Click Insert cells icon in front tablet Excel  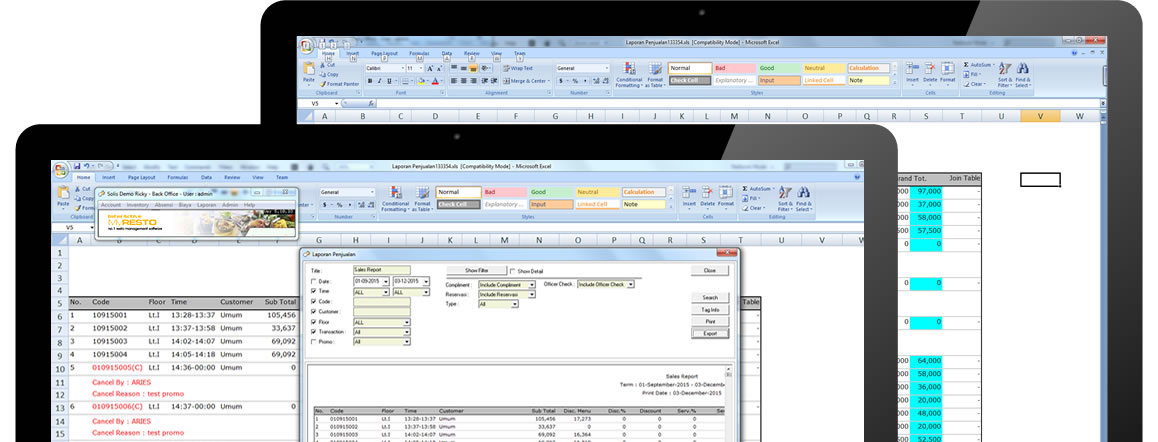click(x=688, y=193)
